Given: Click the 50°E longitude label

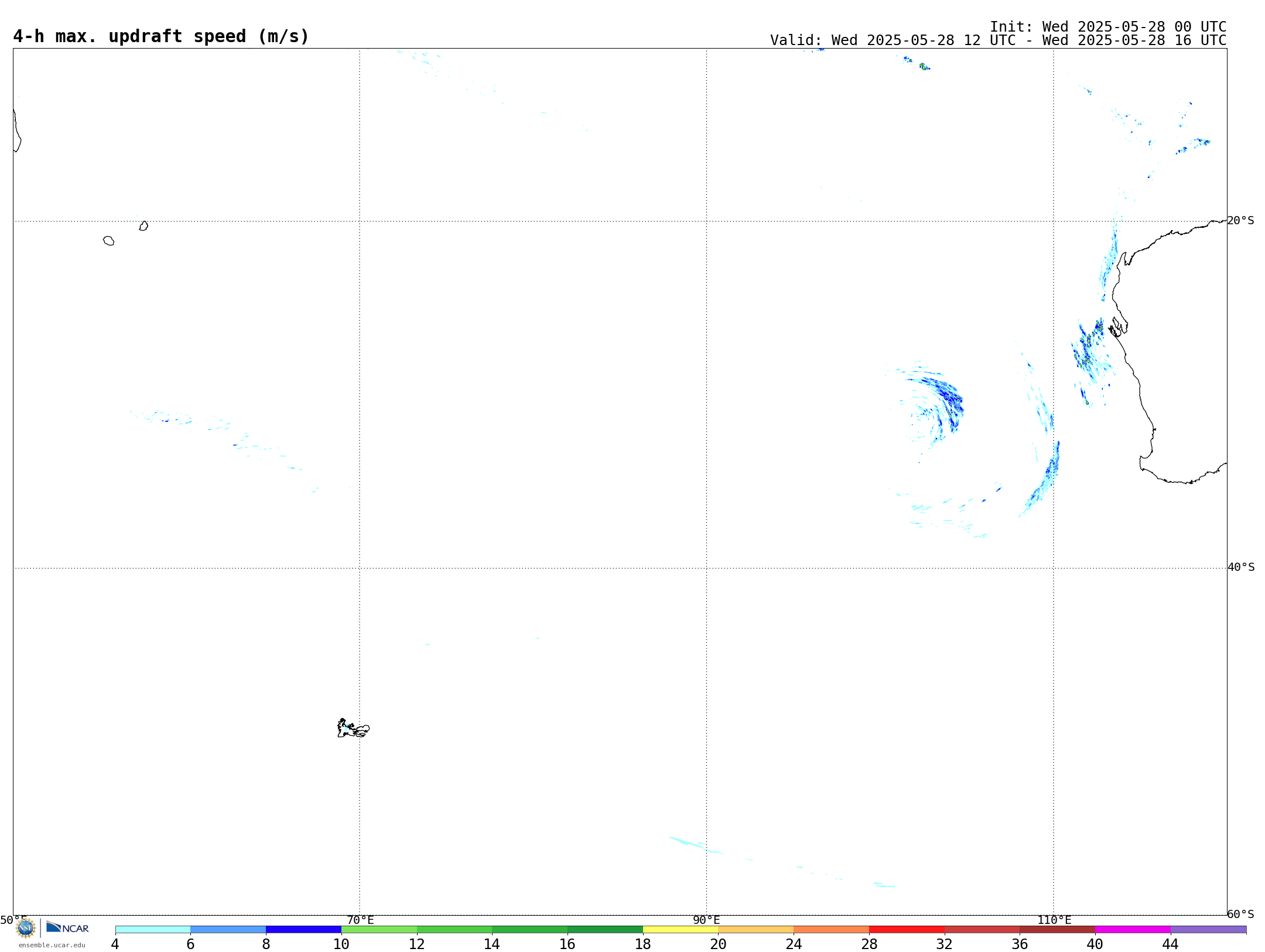Looking at the screenshot, I should point(13,920).
